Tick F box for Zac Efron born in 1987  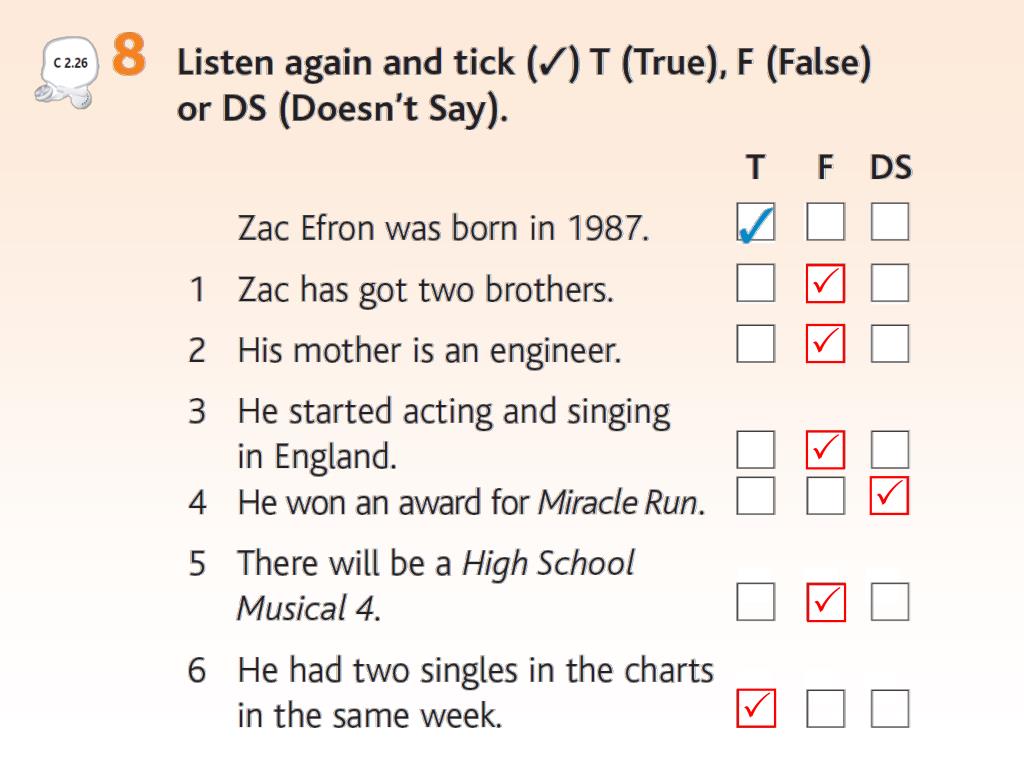tap(825, 221)
